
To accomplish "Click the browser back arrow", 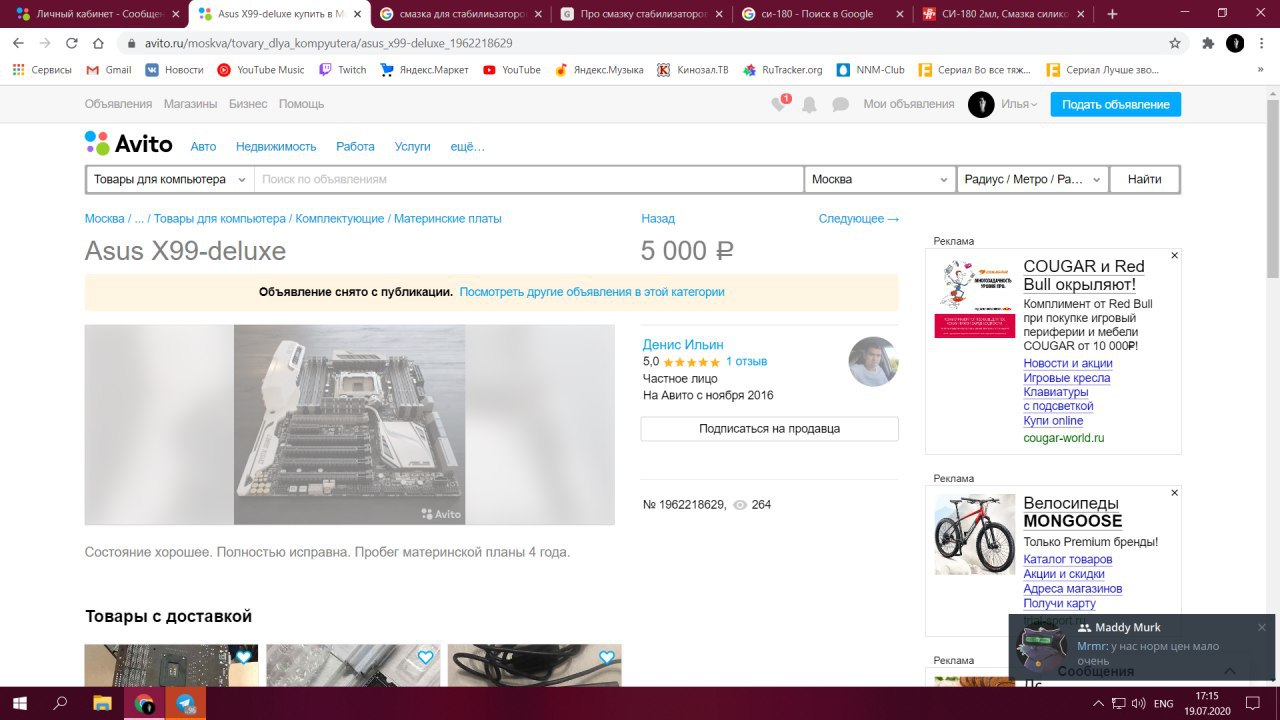I will (x=18, y=43).
